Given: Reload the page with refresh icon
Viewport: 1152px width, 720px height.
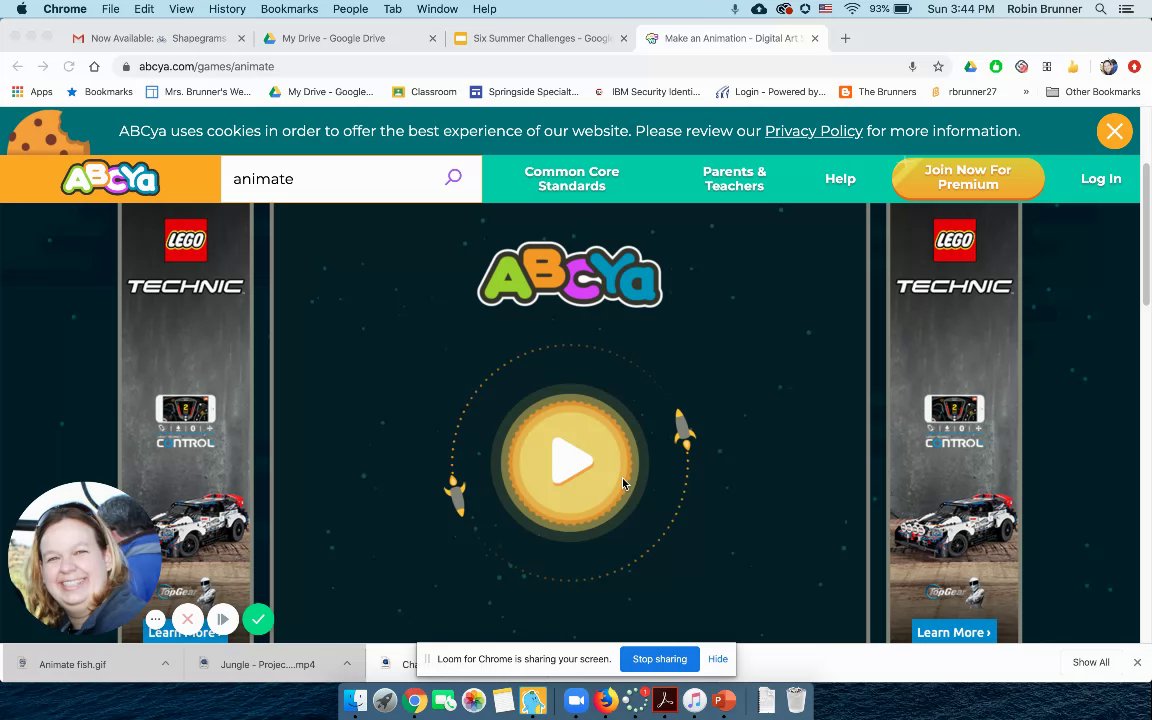Looking at the screenshot, I should point(68,66).
